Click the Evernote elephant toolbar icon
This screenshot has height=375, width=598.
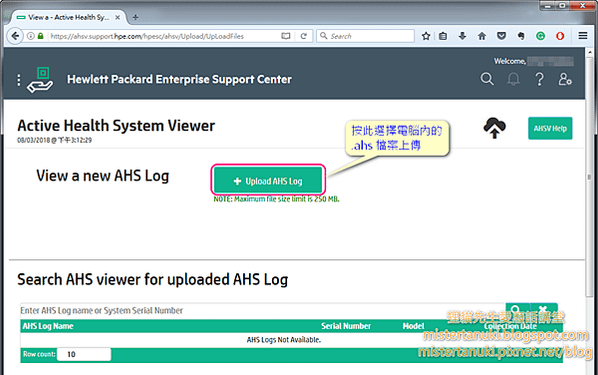(x=521, y=36)
